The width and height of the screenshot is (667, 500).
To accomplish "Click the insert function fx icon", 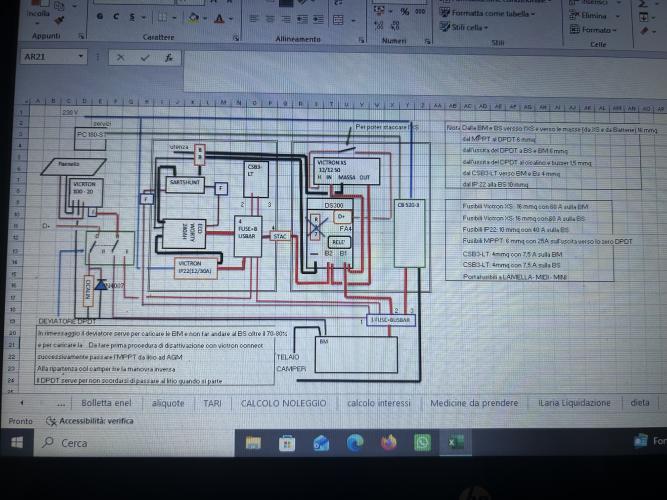I will click(169, 58).
